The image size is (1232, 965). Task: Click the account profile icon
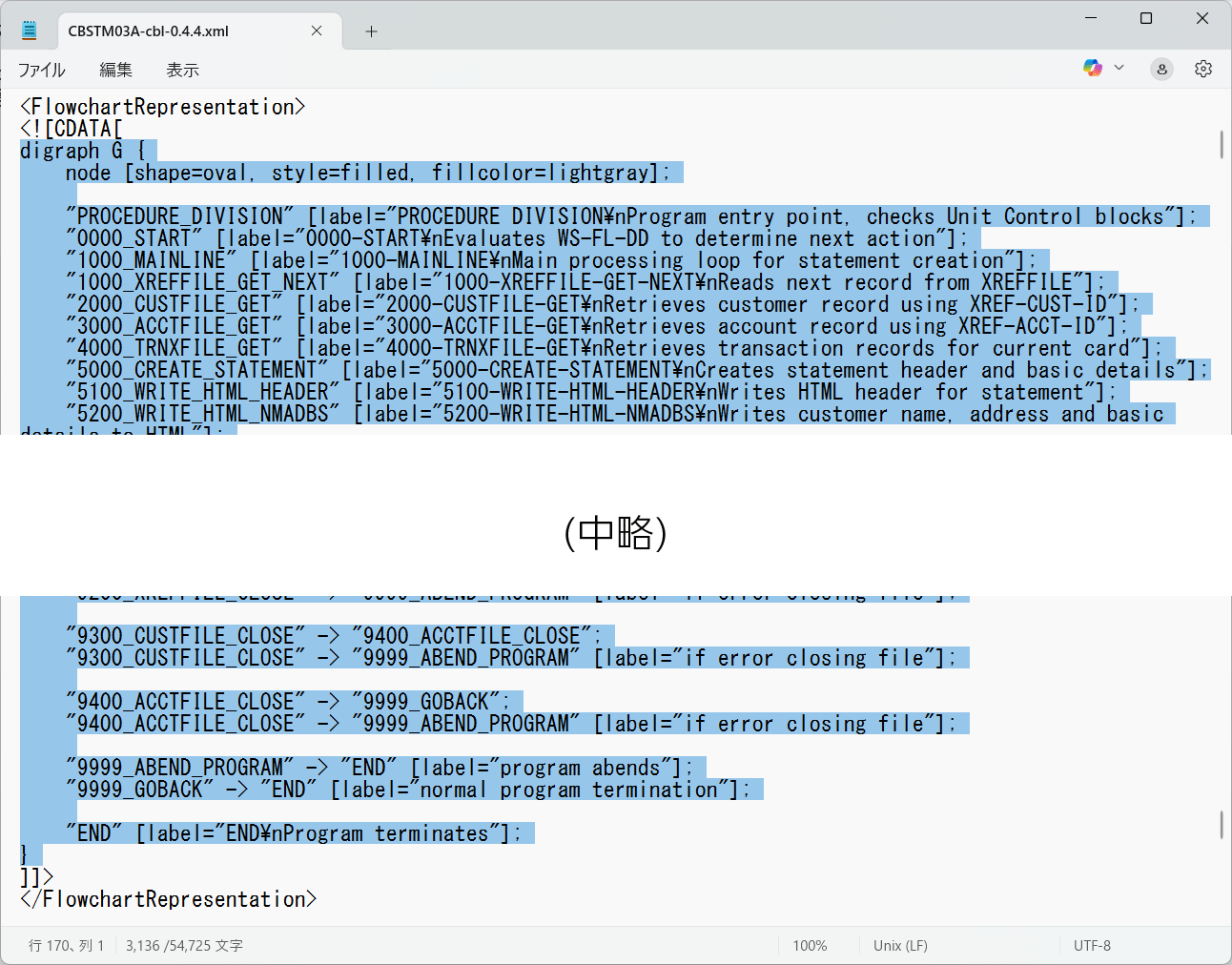(1161, 69)
